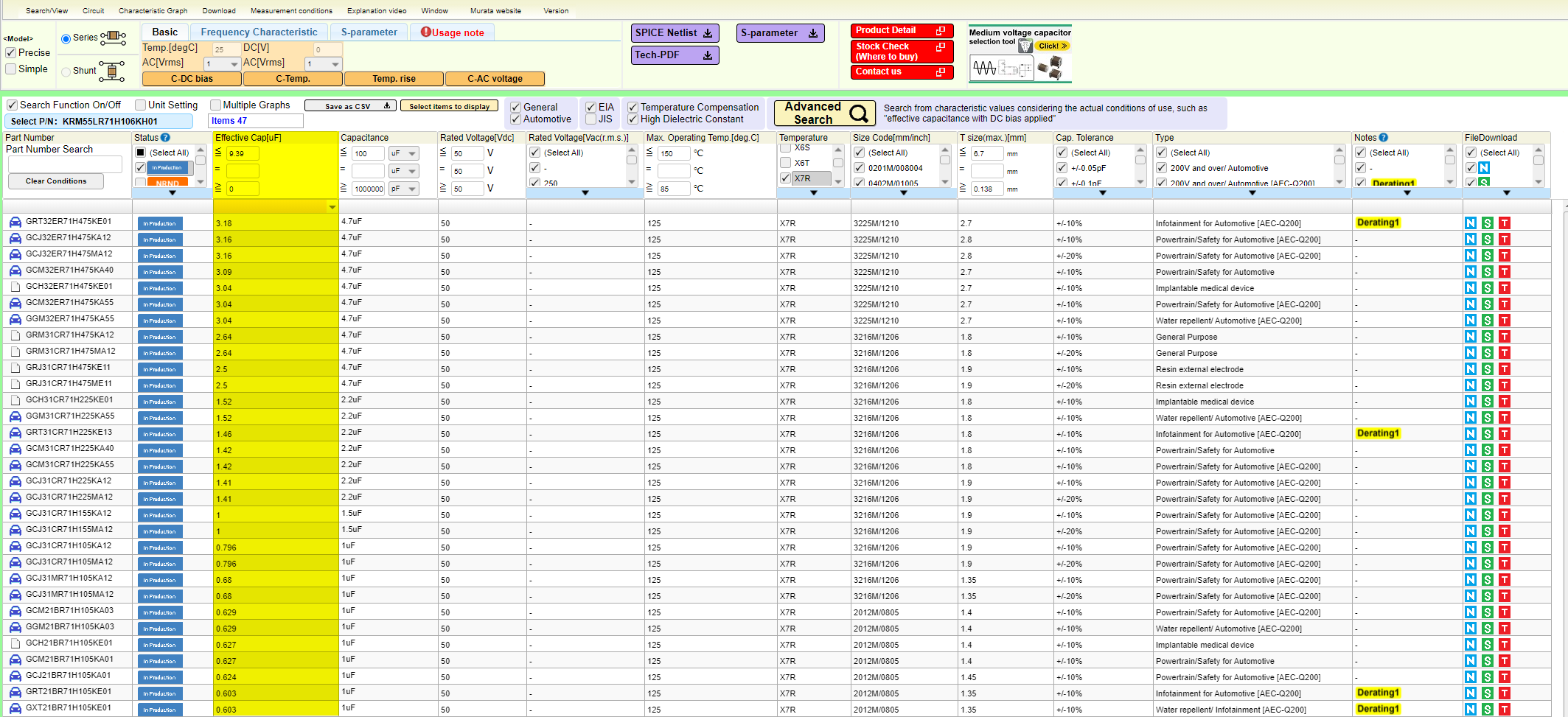Click the medium voltage capacitor tool banner
Screen dimensions: 1568x717
pyautogui.click(x=1020, y=54)
